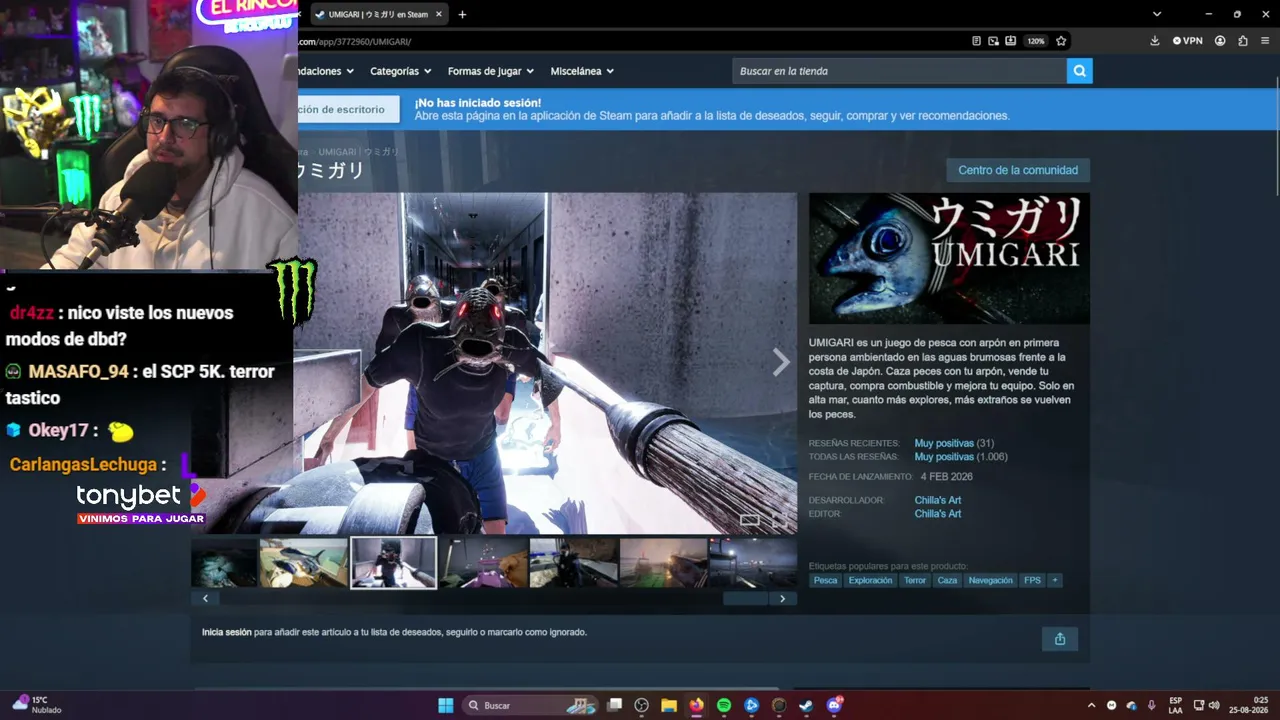The image size is (1280, 720).
Task: Select the tuna fish screenshot thumbnail
Action: click(x=303, y=562)
